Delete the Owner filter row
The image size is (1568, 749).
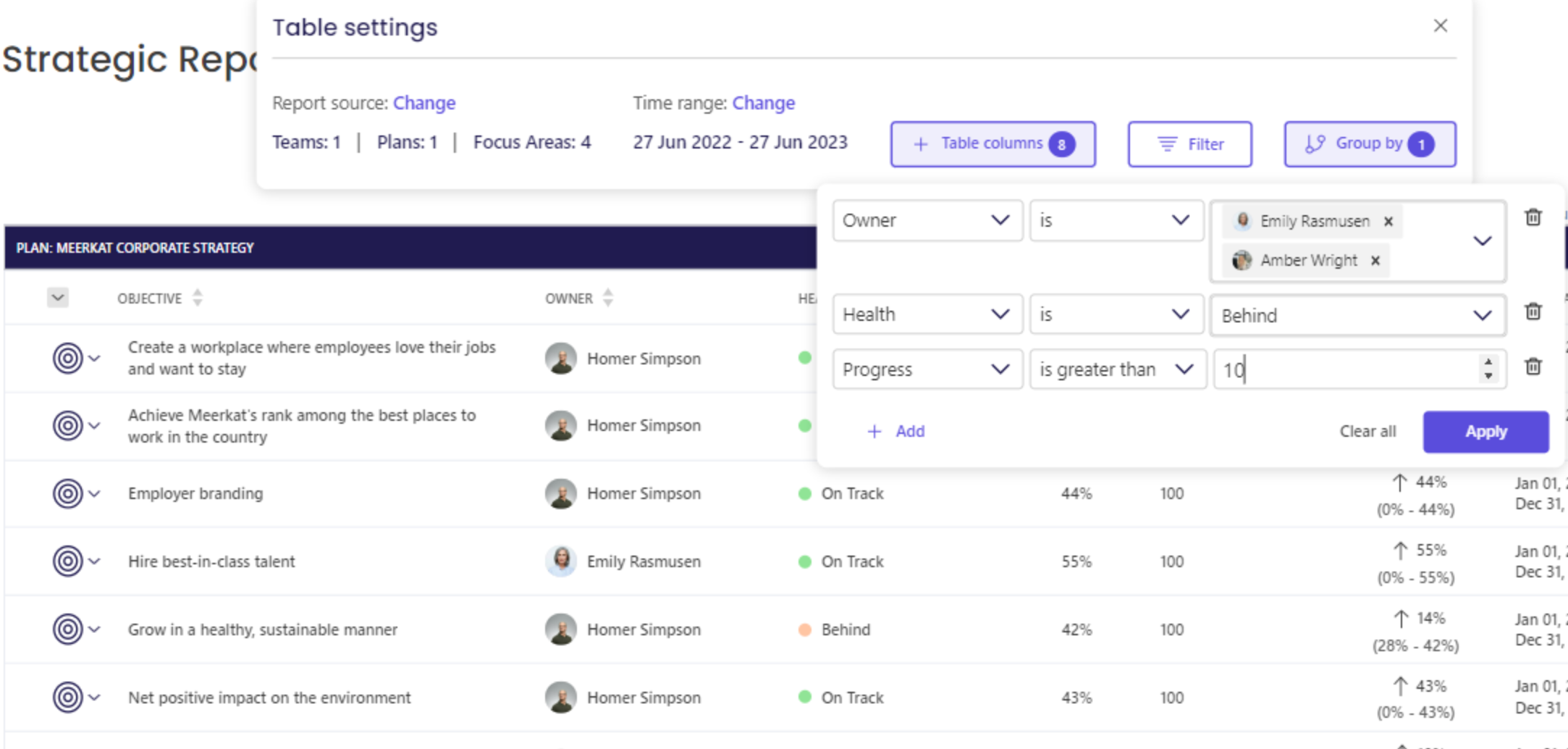coord(1533,217)
